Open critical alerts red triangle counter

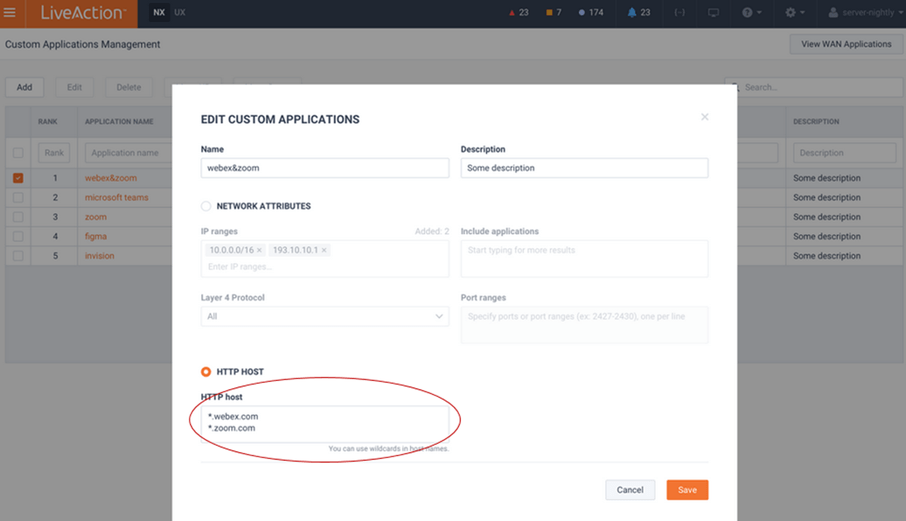pos(518,12)
